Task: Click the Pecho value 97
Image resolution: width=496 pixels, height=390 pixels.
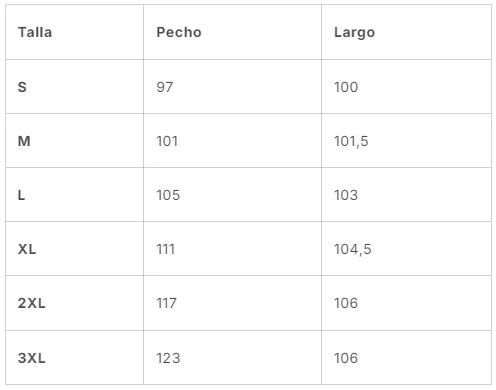Action: [x=165, y=87]
